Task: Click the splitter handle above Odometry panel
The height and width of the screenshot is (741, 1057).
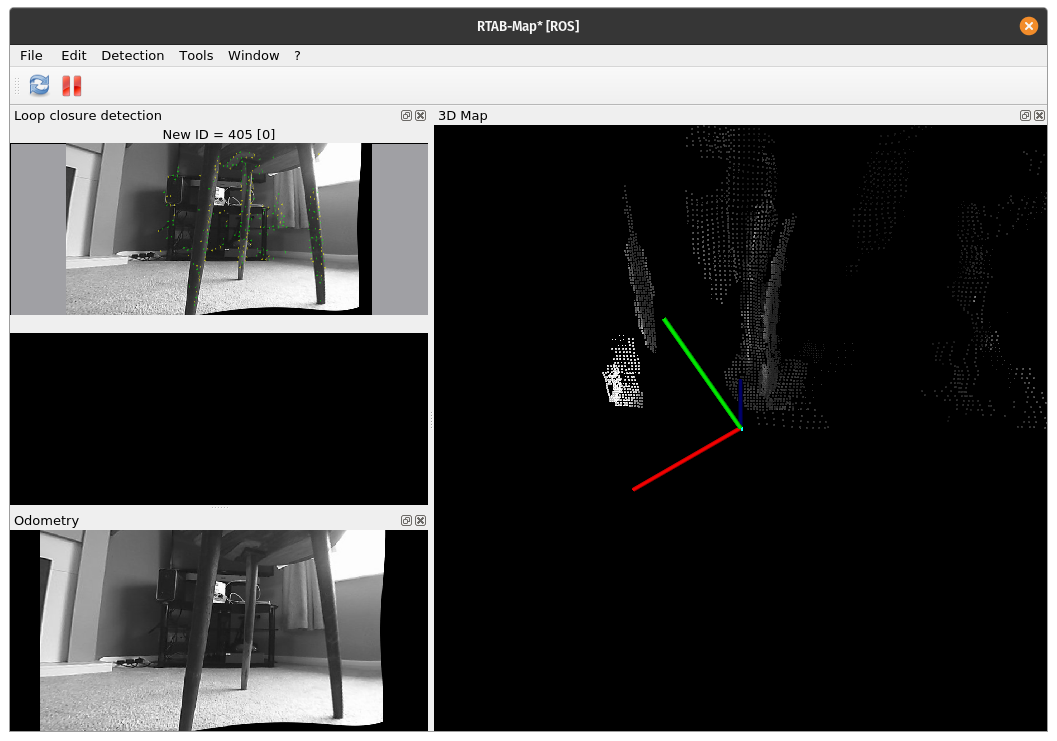Action: coord(219,508)
